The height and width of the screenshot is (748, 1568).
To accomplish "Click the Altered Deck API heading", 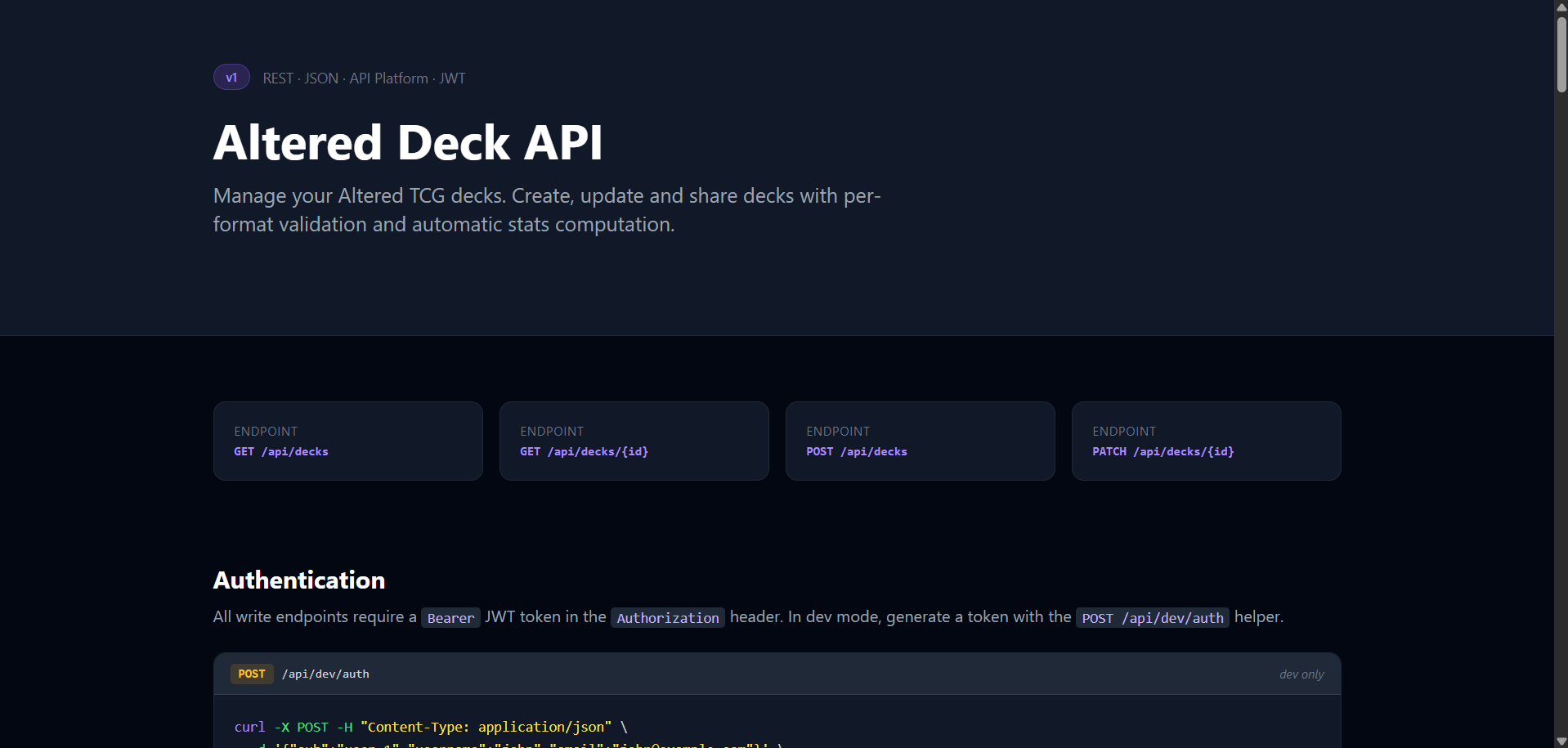I will click(x=408, y=142).
